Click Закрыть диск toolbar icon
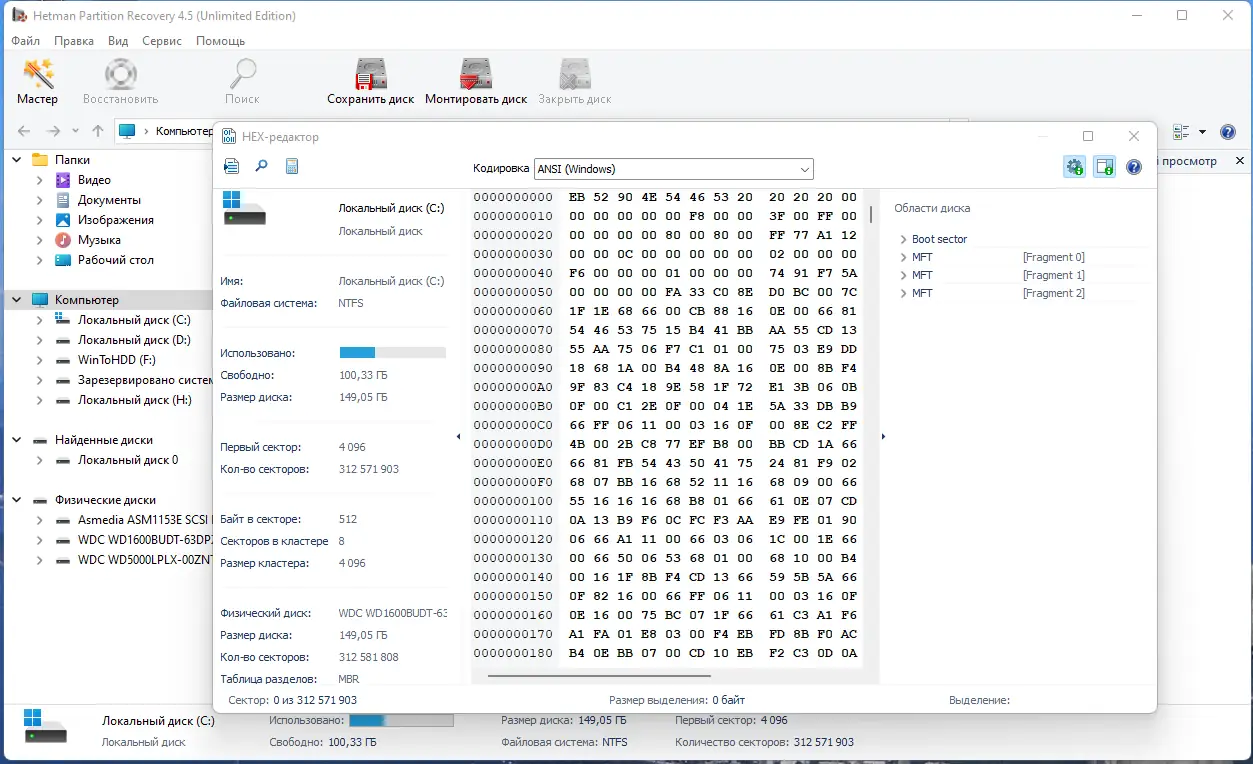Viewport: 1253px width, 764px height. pyautogui.click(x=575, y=82)
